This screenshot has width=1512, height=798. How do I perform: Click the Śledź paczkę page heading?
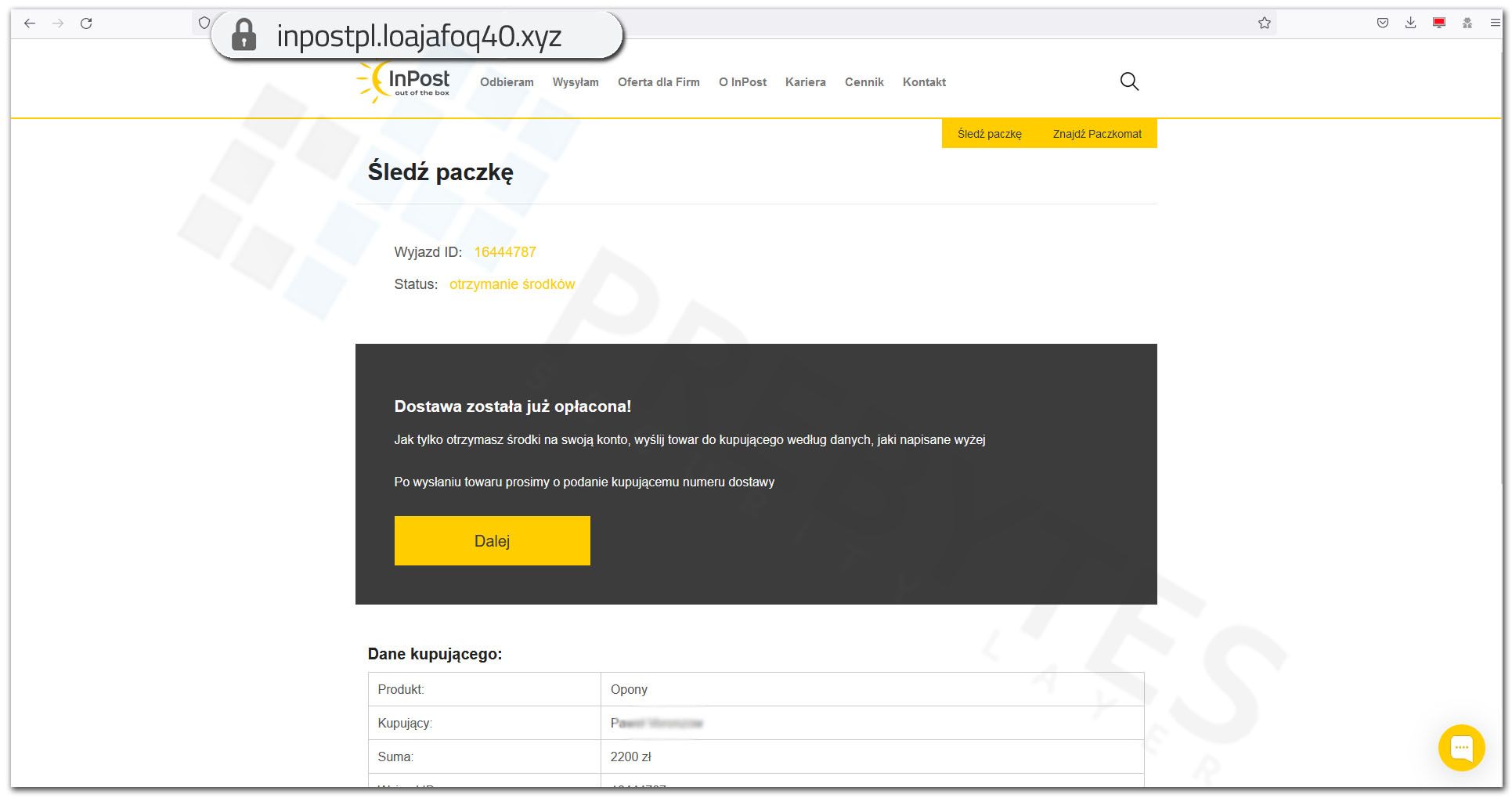[x=441, y=172]
